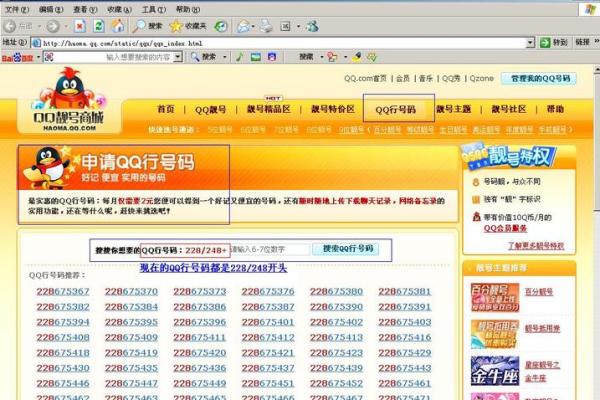Open the Baidu logo dropdown arrow
Viewport: 600px width, 400px height.
click(38, 57)
